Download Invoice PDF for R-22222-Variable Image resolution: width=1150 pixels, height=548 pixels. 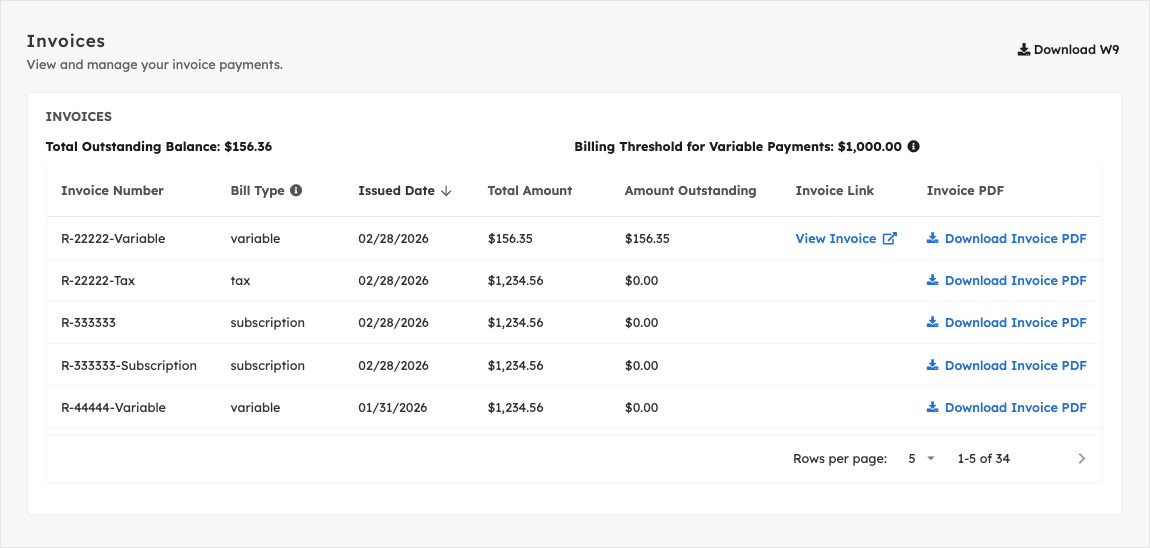click(x=1006, y=238)
